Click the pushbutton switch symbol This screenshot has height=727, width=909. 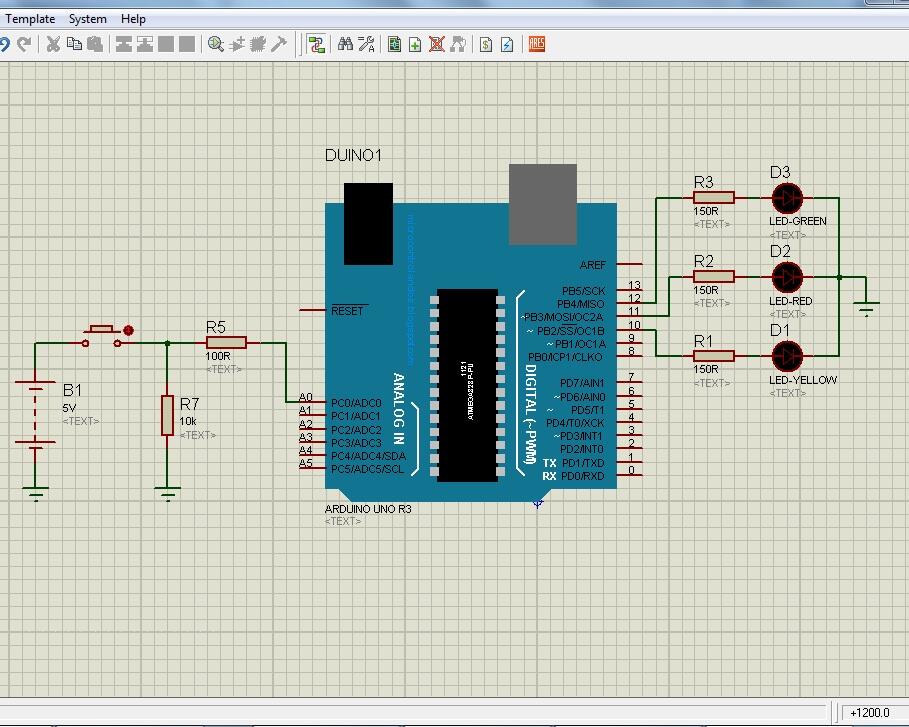click(101, 336)
